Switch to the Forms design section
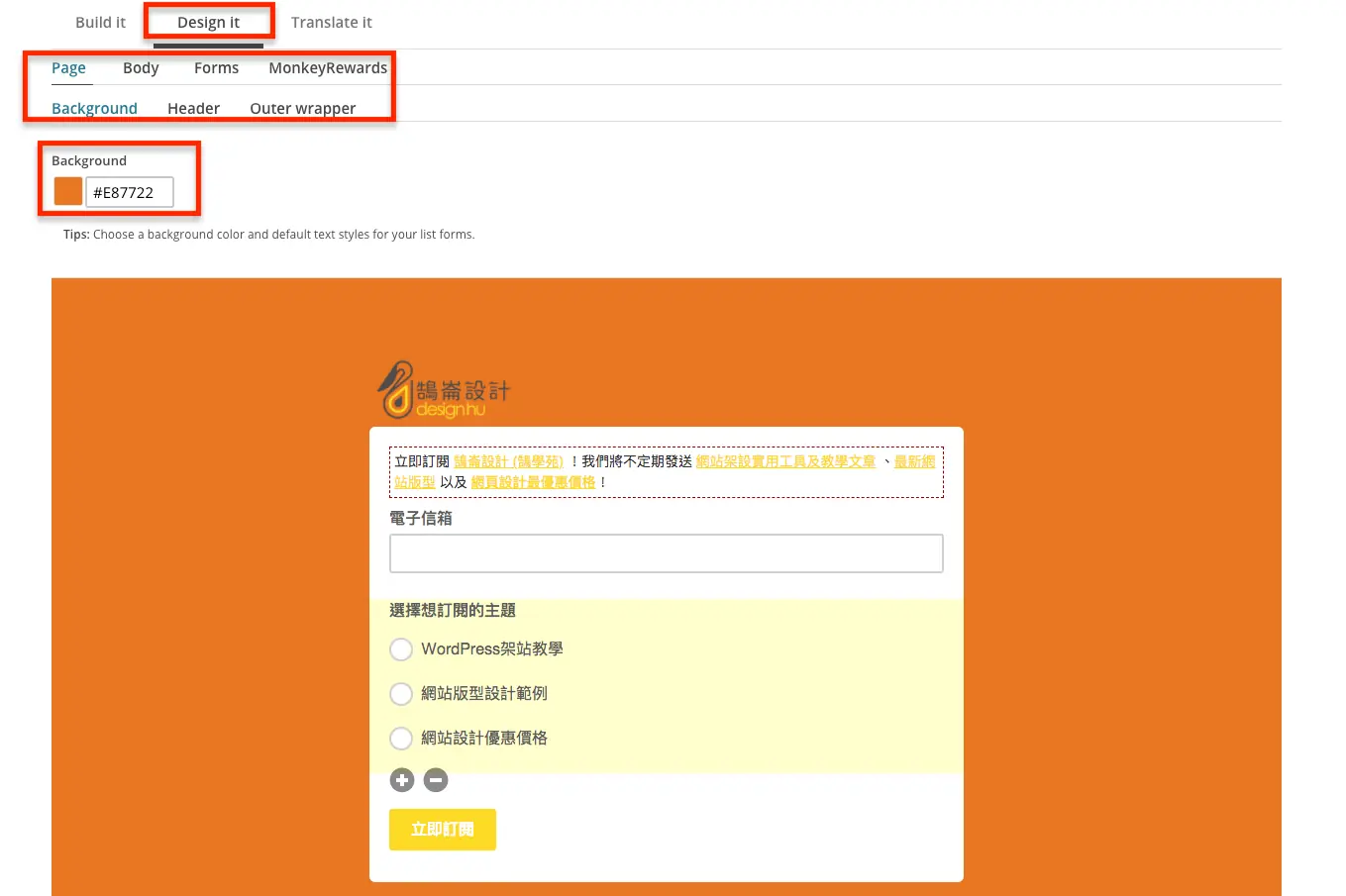This screenshot has height=896, width=1346. [216, 67]
